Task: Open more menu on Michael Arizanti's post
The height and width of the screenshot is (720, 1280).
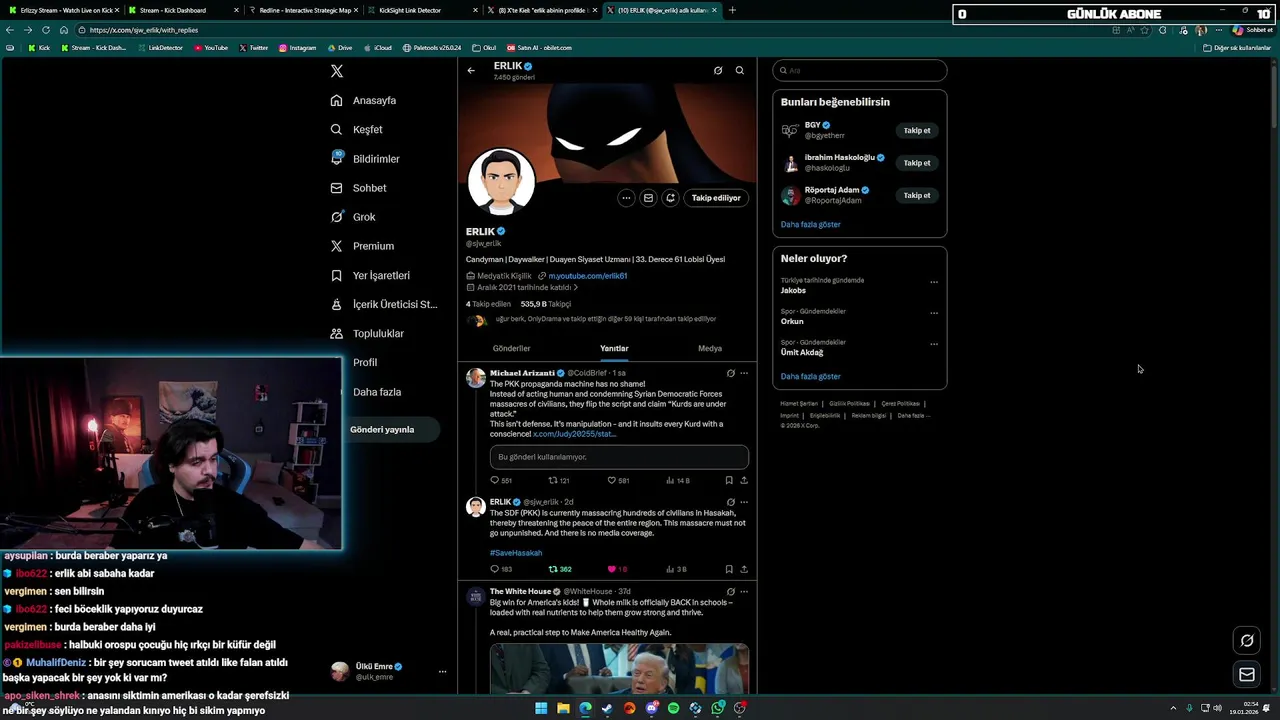Action: 744,373
